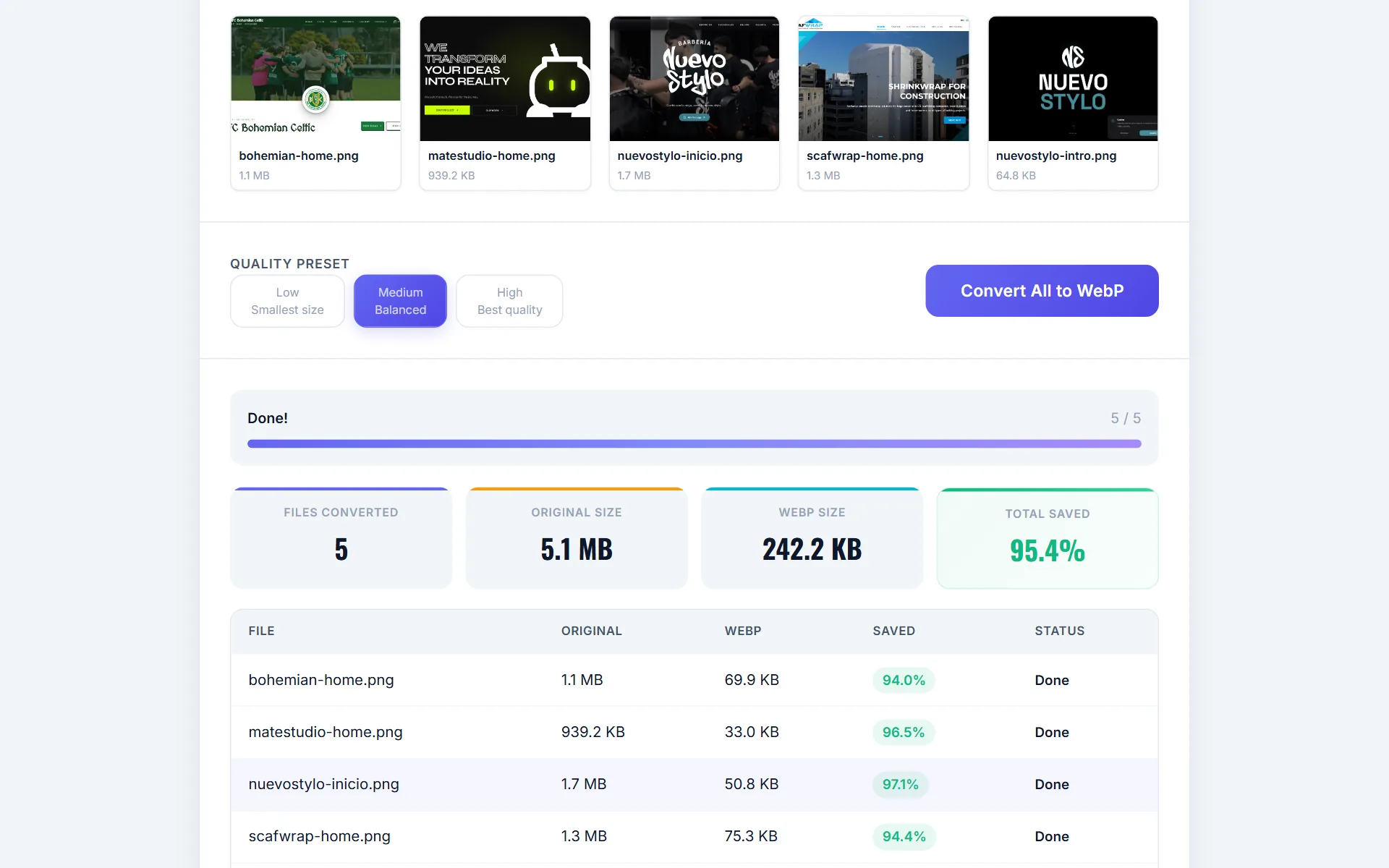The image size is (1389, 868).
Task: Open the bohemian-home.png thumbnail preview
Action: tap(315, 79)
